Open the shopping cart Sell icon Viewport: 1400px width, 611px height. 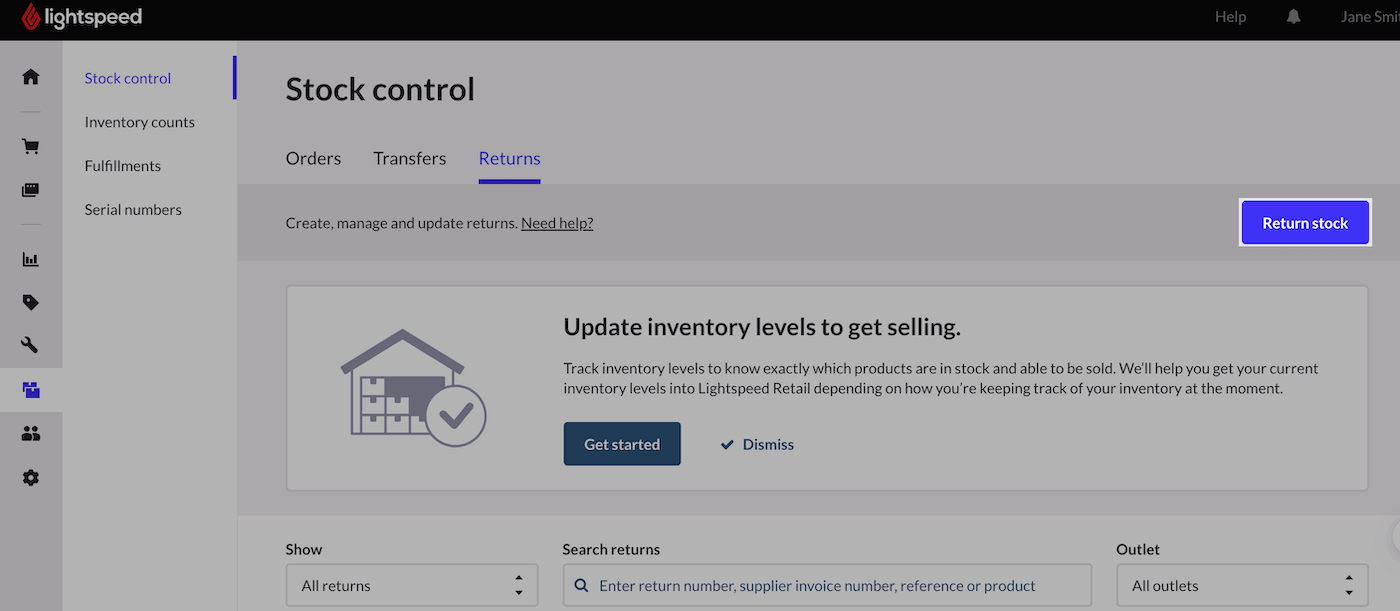[31, 147]
